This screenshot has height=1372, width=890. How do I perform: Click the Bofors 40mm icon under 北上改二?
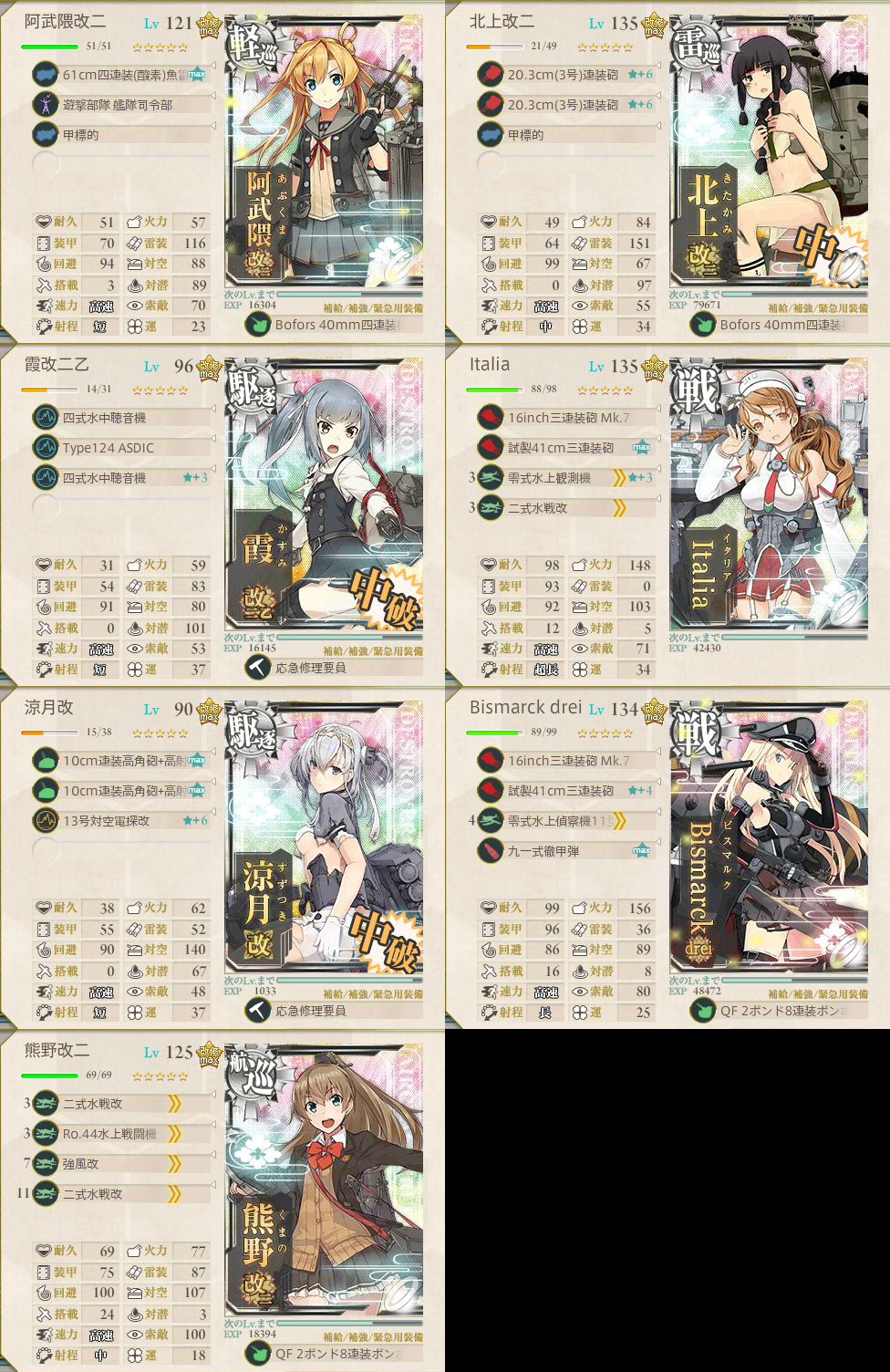[x=702, y=325]
